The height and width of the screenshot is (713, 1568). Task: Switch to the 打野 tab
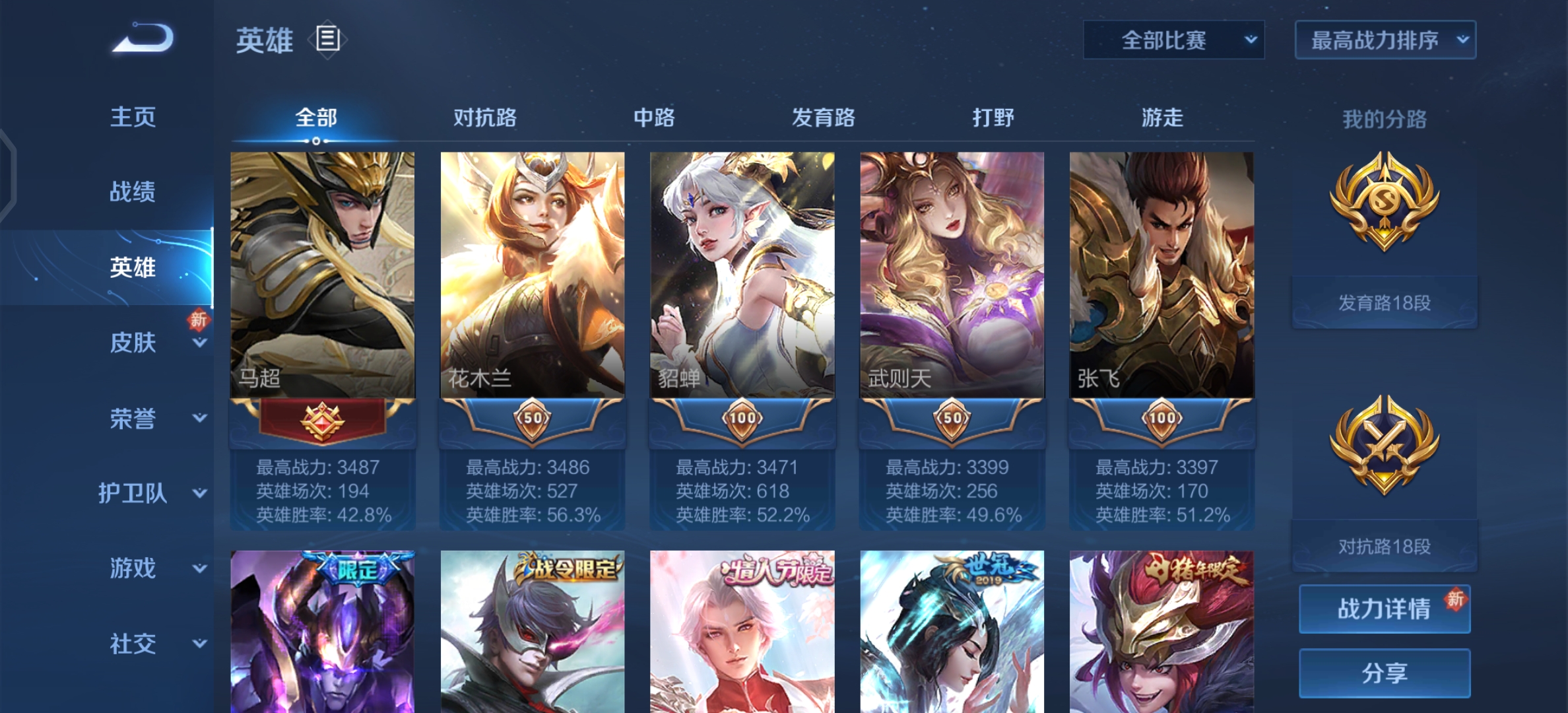[x=993, y=118]
